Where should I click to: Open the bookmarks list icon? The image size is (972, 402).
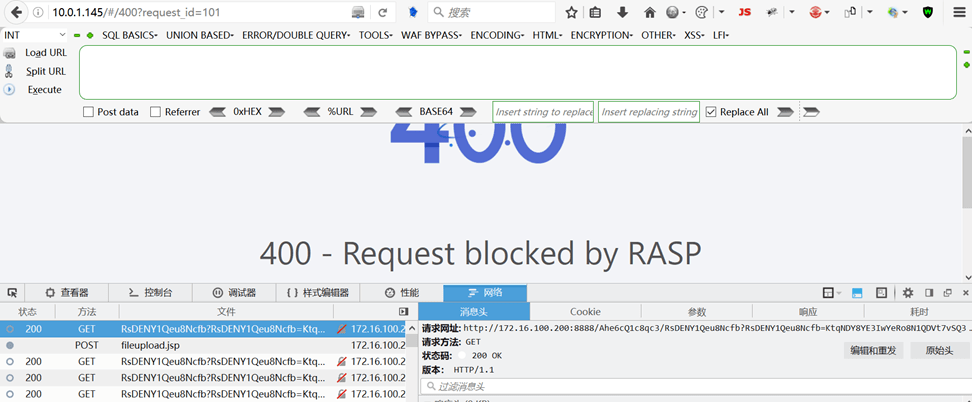[596, 12]
